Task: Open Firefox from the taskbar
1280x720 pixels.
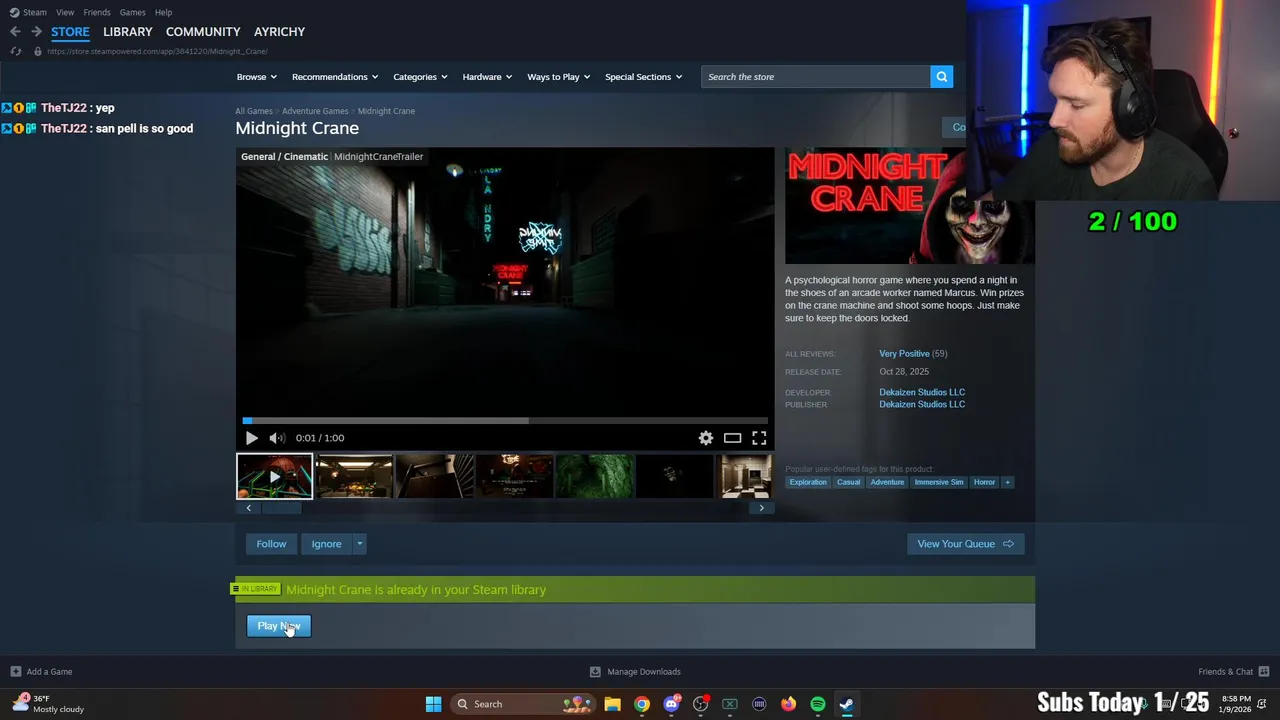Action: tap(788, 704)
